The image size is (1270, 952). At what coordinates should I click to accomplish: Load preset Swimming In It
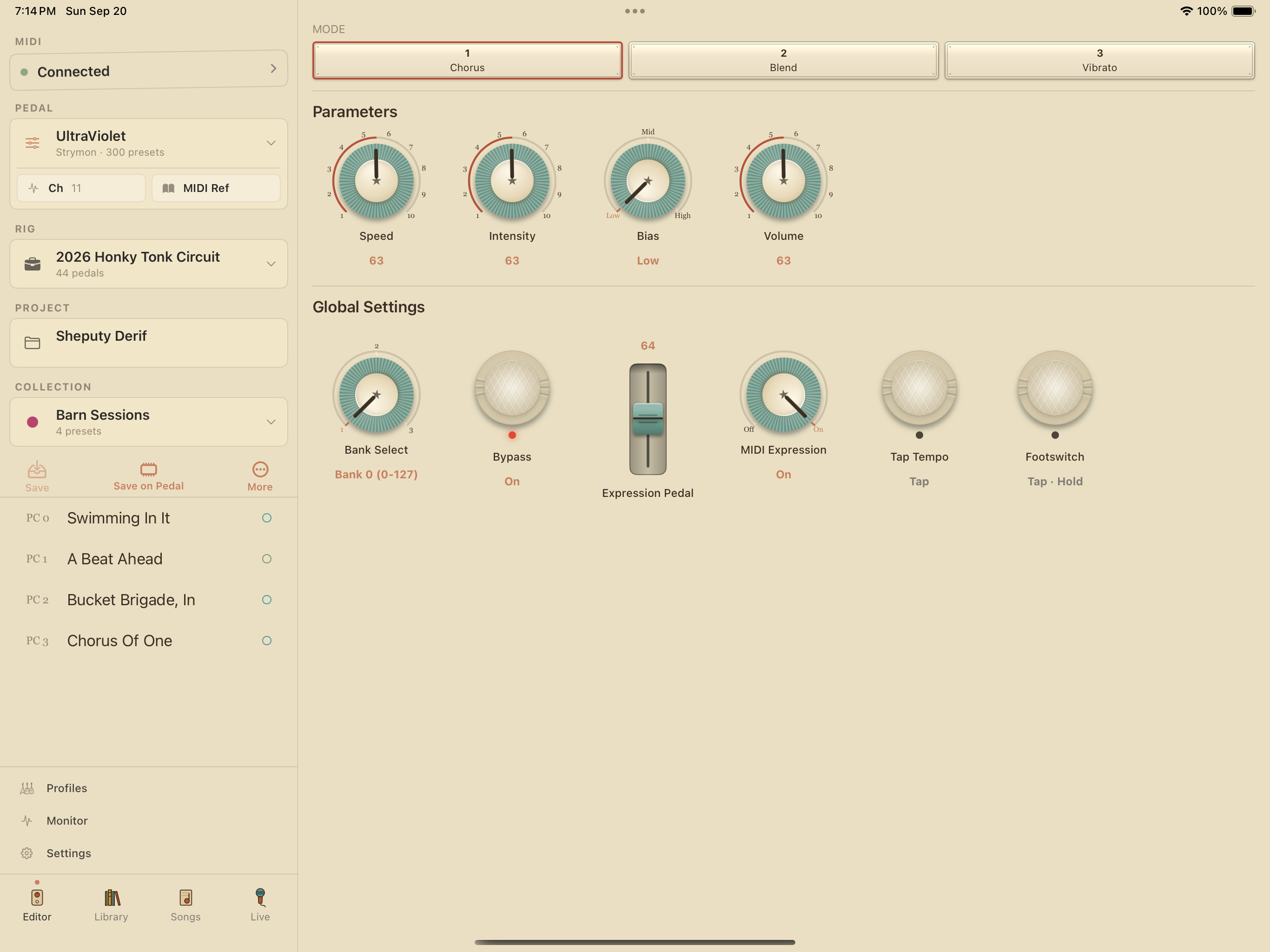pos(148,518)
